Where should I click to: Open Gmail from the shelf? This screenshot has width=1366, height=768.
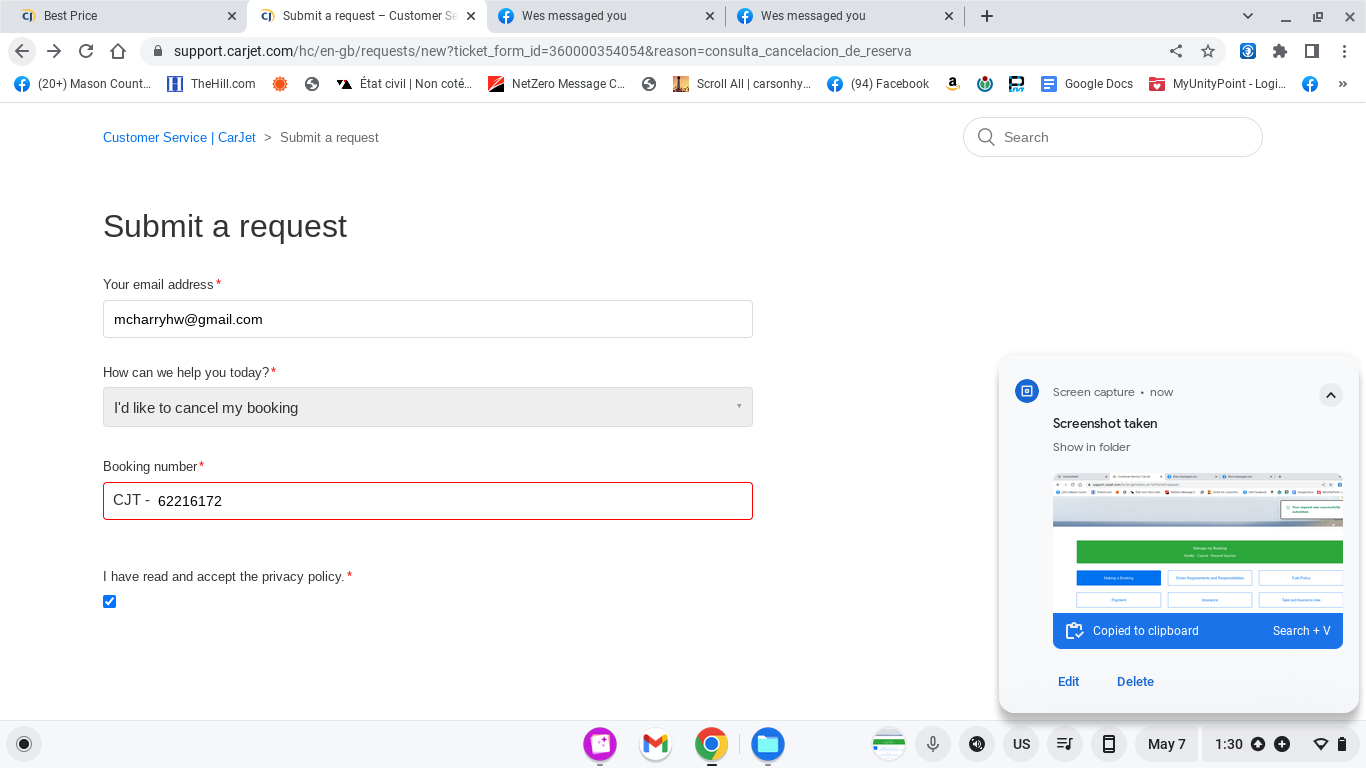pyautogui.click(x=655, y=744)
